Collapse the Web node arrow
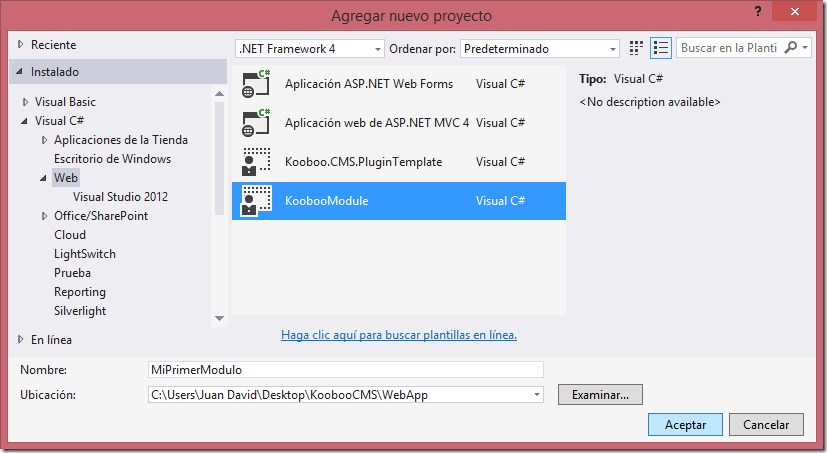The height and width of the screenshot is (453, 827). pos(43,178)
